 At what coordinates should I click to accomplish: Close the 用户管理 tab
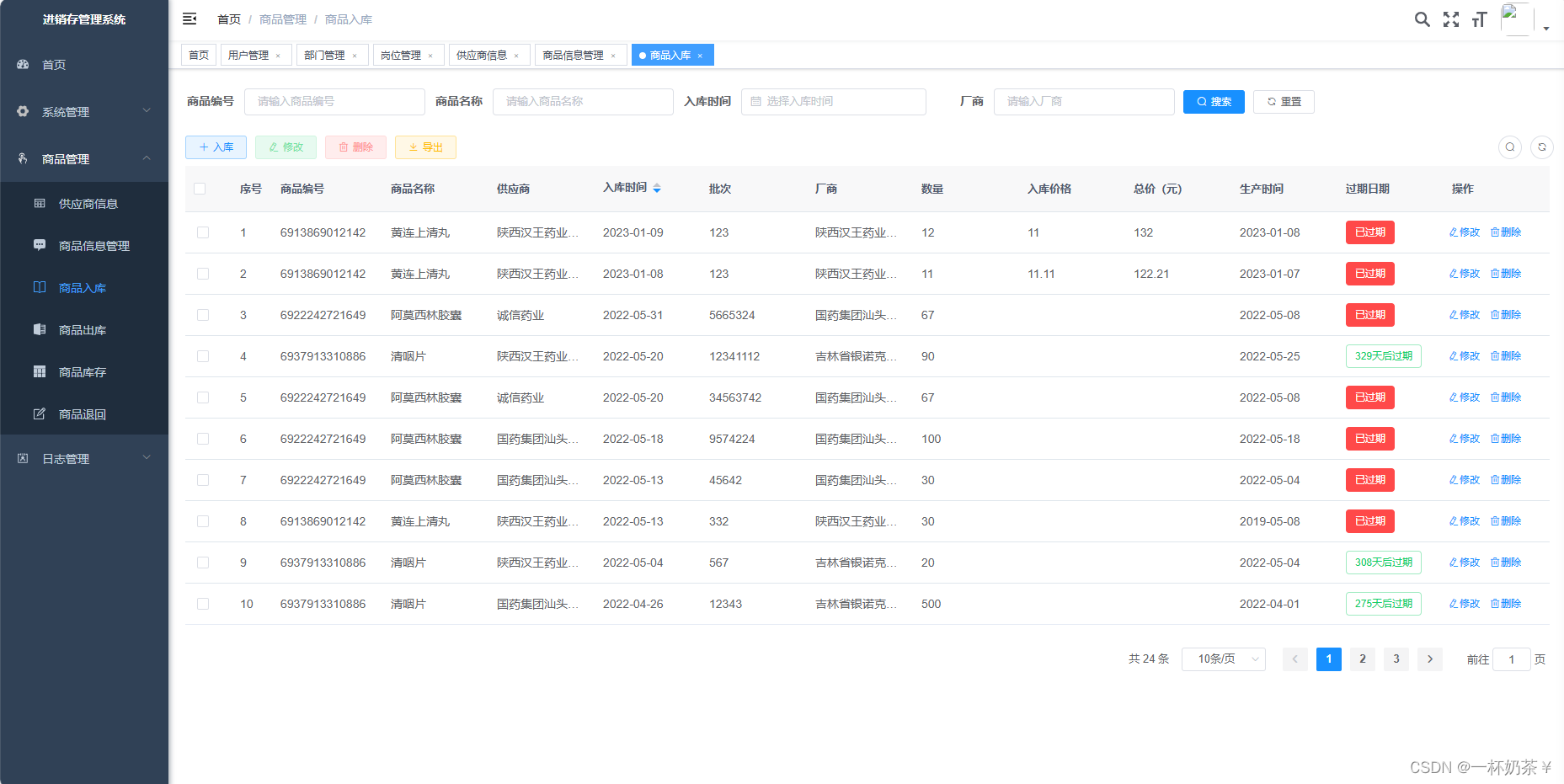[278, 56]
